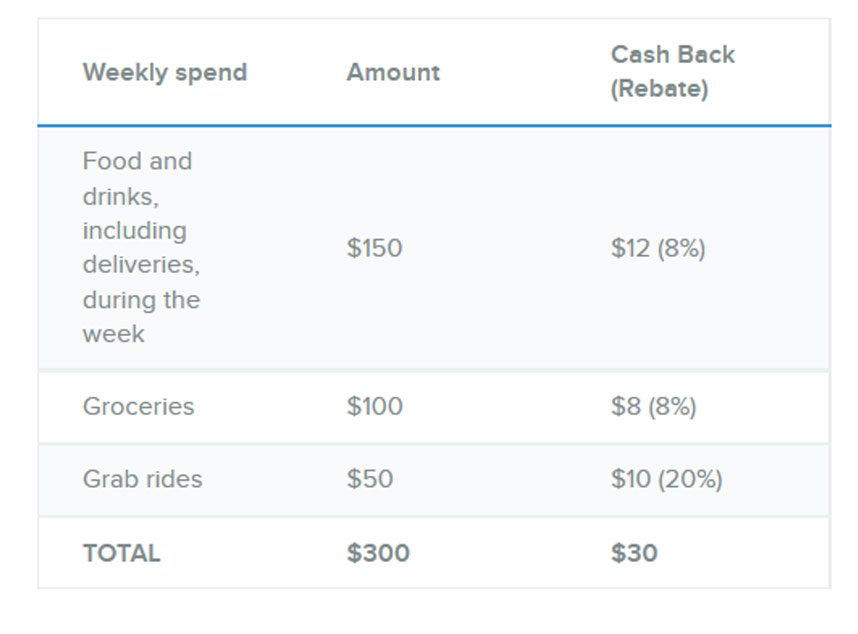Click the $300 total amount
Image resolution: width=858 pixels, height=634 pixels.
378,553
